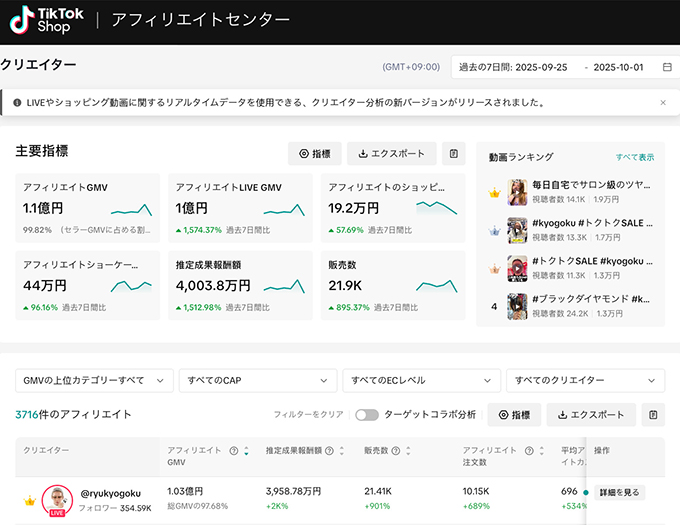The width and height of the screenshot is (680, 525).
Task: Click 詳細を見る for @ryukyogoku
Action: [x=620, y=493]
